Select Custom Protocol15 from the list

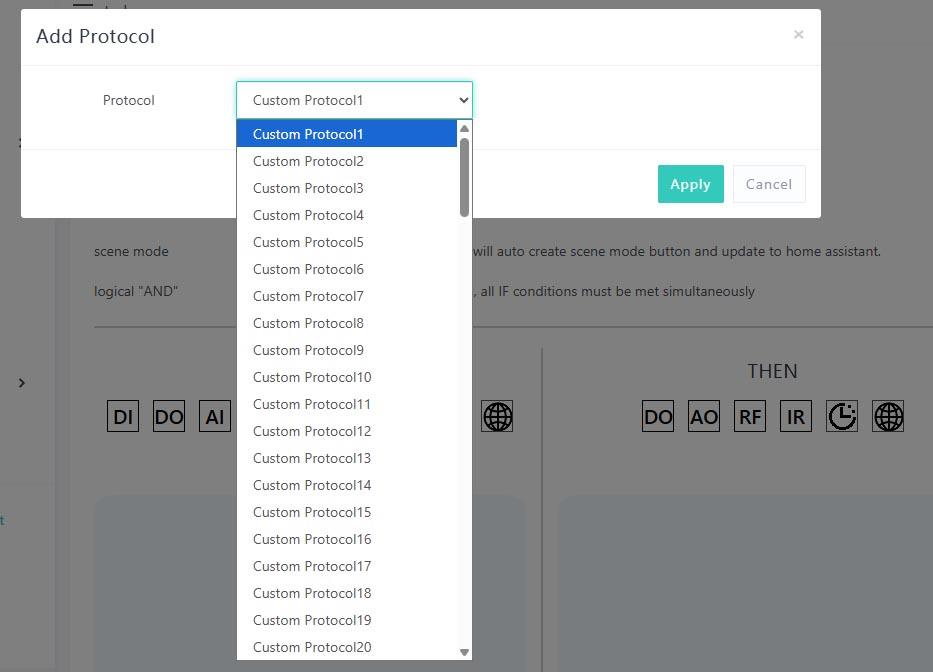[311, 512]
